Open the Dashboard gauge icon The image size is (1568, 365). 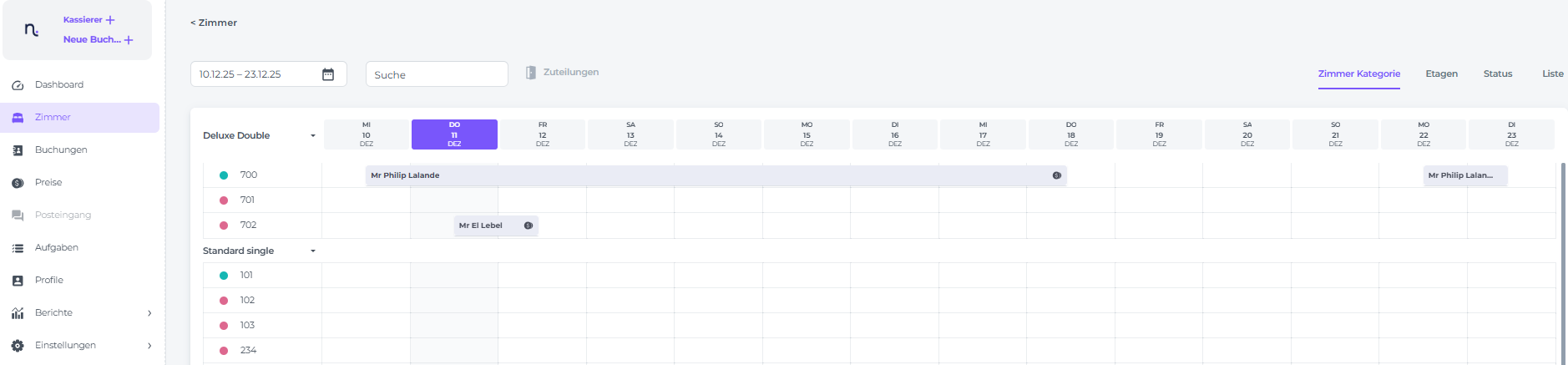coord(18,85)
